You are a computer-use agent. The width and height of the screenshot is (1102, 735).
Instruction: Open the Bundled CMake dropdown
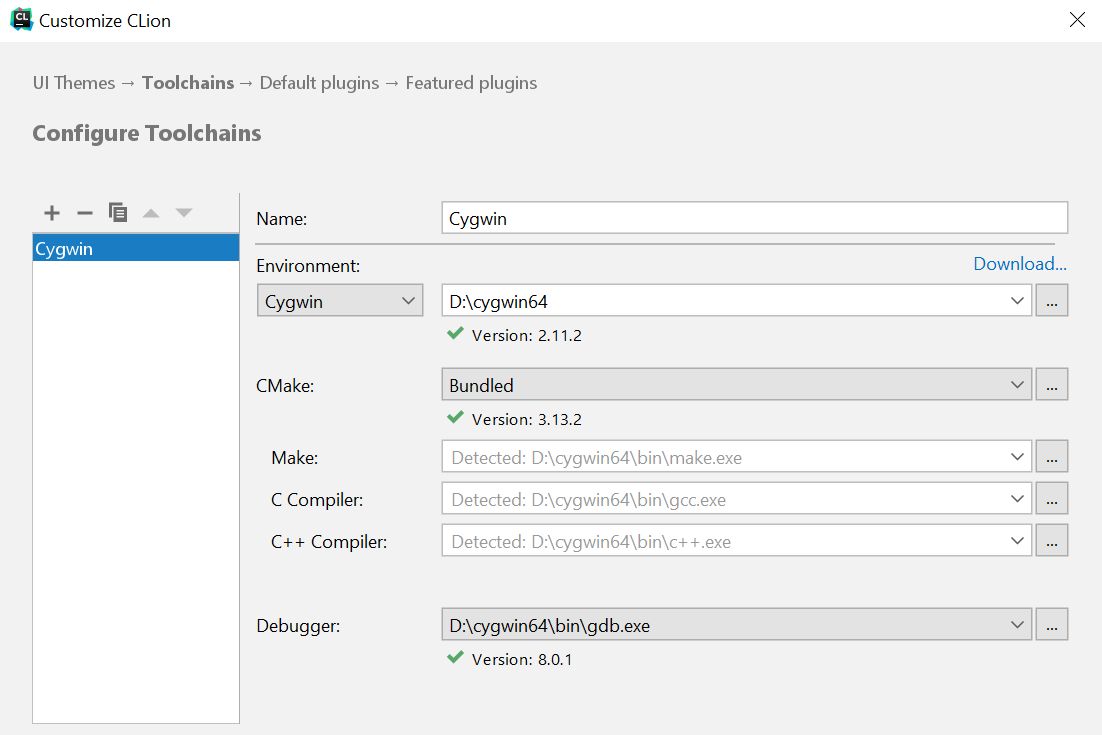click(x=737, y=384)
